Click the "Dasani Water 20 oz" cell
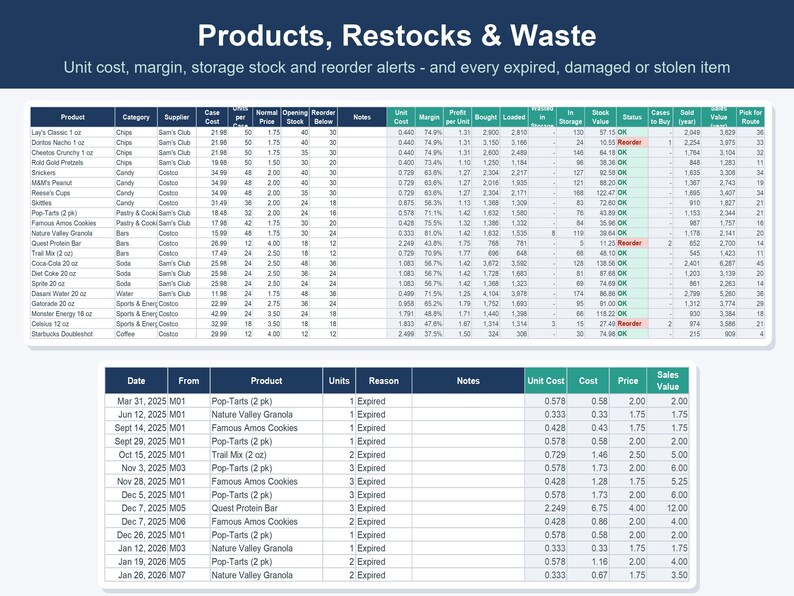Image resolution: width=794 pixels, height=596 pixels. pos(72,294)
